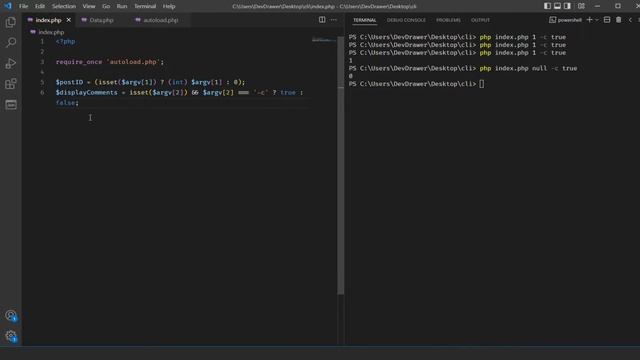Open the Manage gear icon
The image size is (640, 360).
click(11, 336)
